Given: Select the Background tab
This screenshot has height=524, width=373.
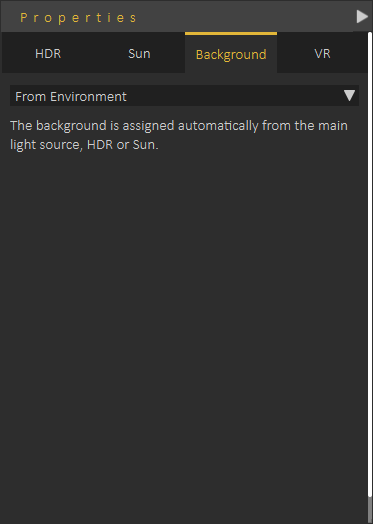Looking at the screenshot, I should coord(231,54).
